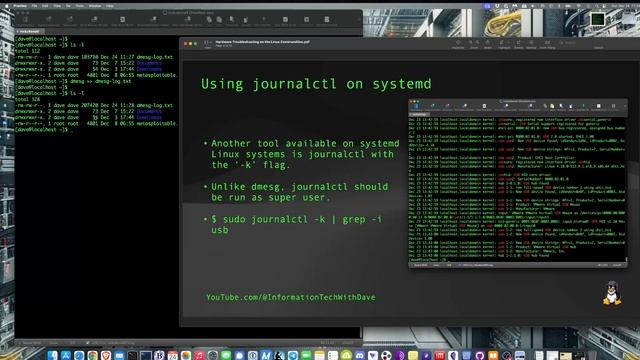Click the 'sudo journalctl -k | grep -i usb' command text

297,224
